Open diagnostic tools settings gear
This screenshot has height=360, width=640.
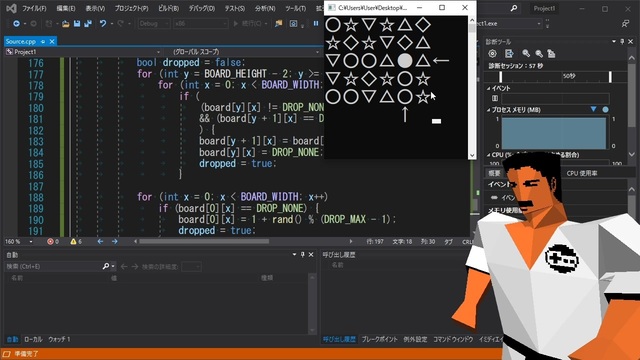click(x=493, y=53)
